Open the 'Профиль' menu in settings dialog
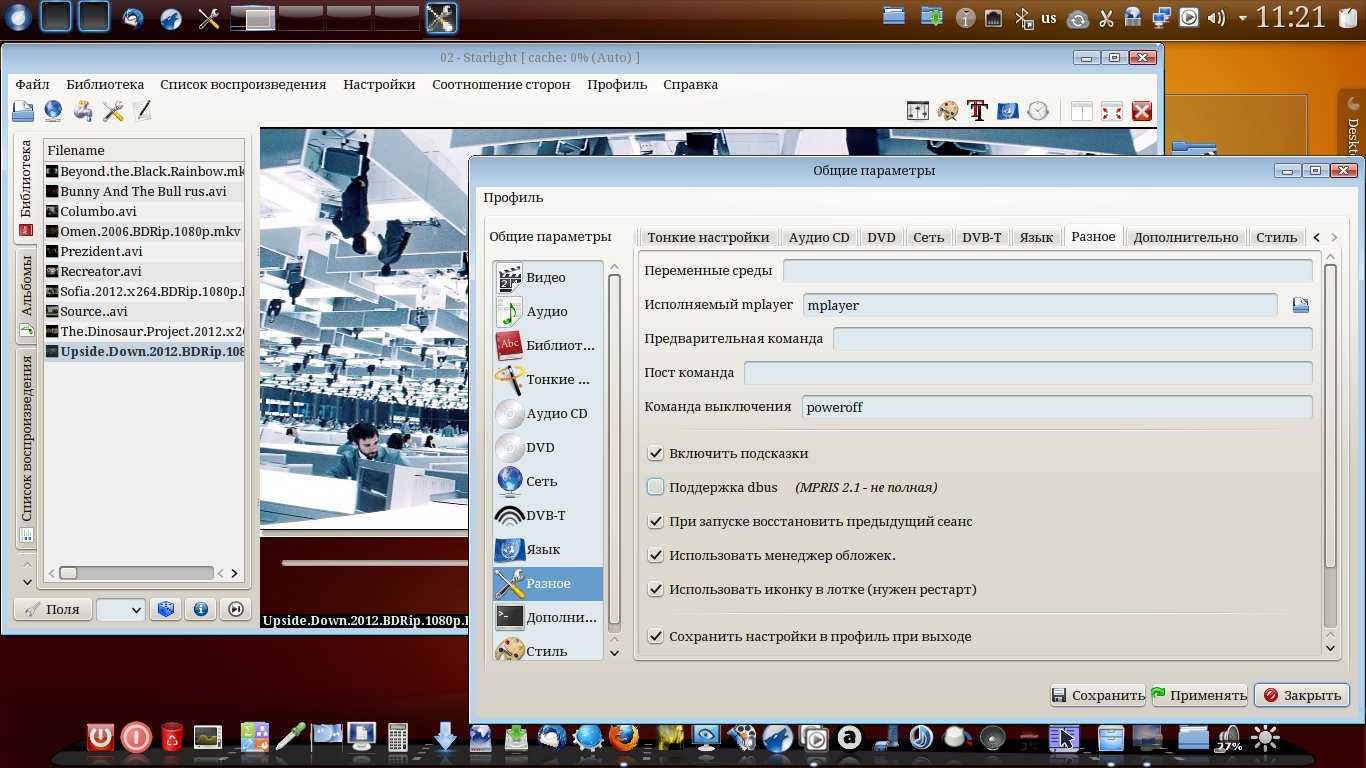 point(513,197)
